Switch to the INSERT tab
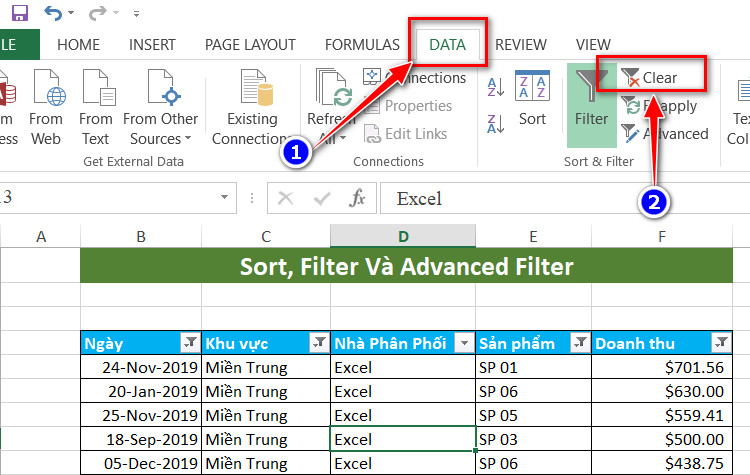This screenshot has width=750, height=475. pos(152,45)
